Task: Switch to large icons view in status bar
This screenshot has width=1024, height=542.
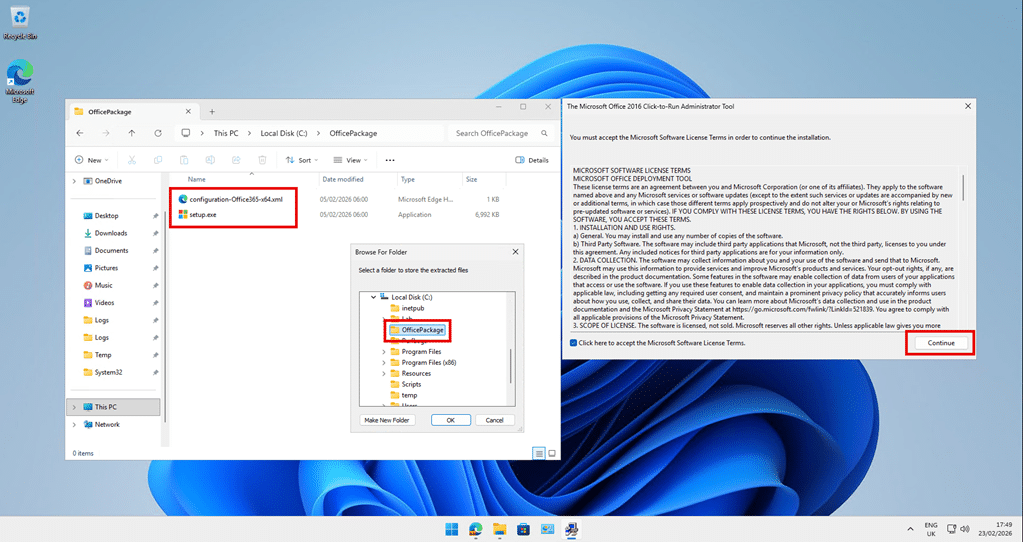Action: pos(551,453)
